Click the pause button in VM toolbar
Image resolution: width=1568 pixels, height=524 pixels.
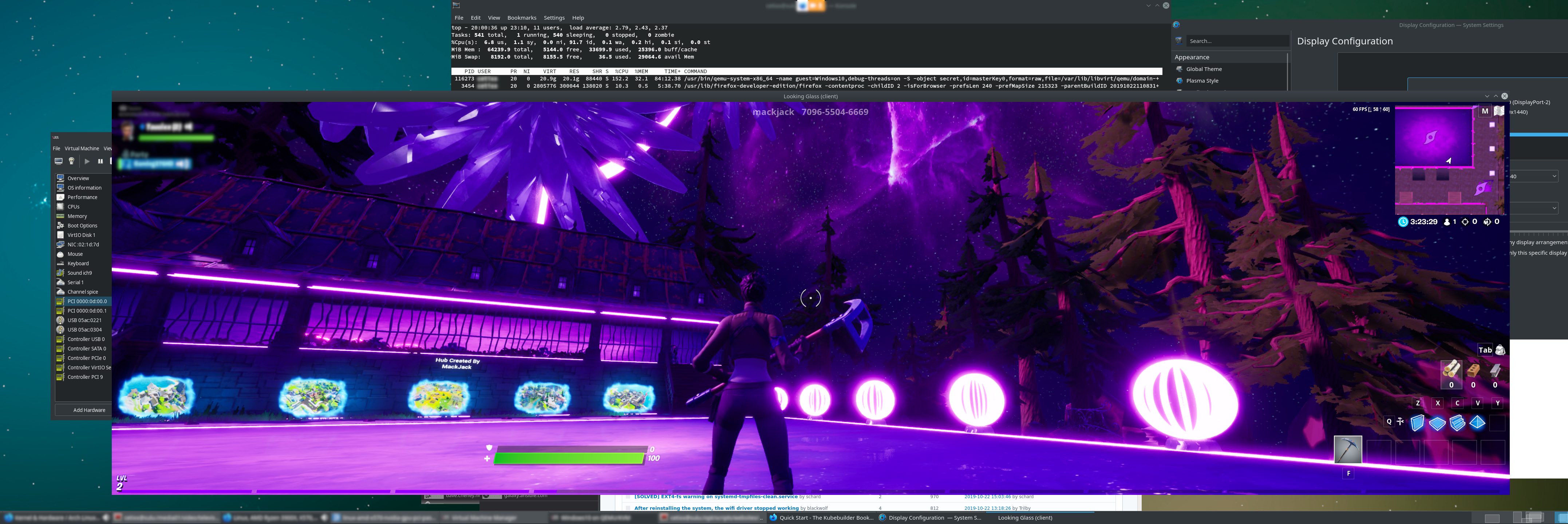(100, 161)
